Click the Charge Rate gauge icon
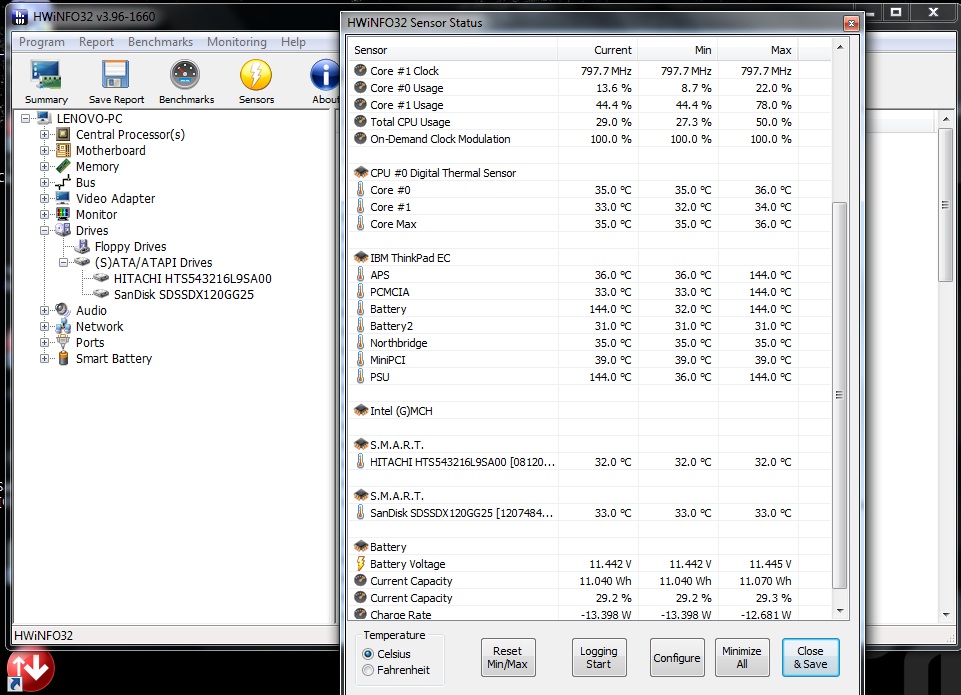Viewport: 961px width, 695px height. coord(360,614)
